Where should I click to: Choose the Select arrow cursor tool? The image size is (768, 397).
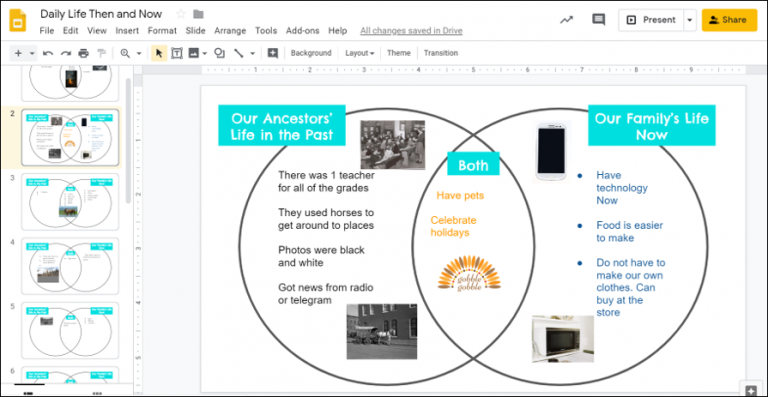pos(159,53)
